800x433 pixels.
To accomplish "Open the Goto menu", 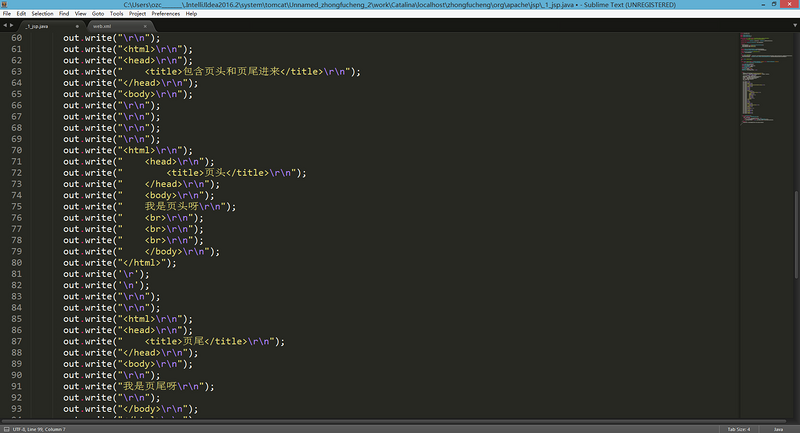I will tap(98, 14).
